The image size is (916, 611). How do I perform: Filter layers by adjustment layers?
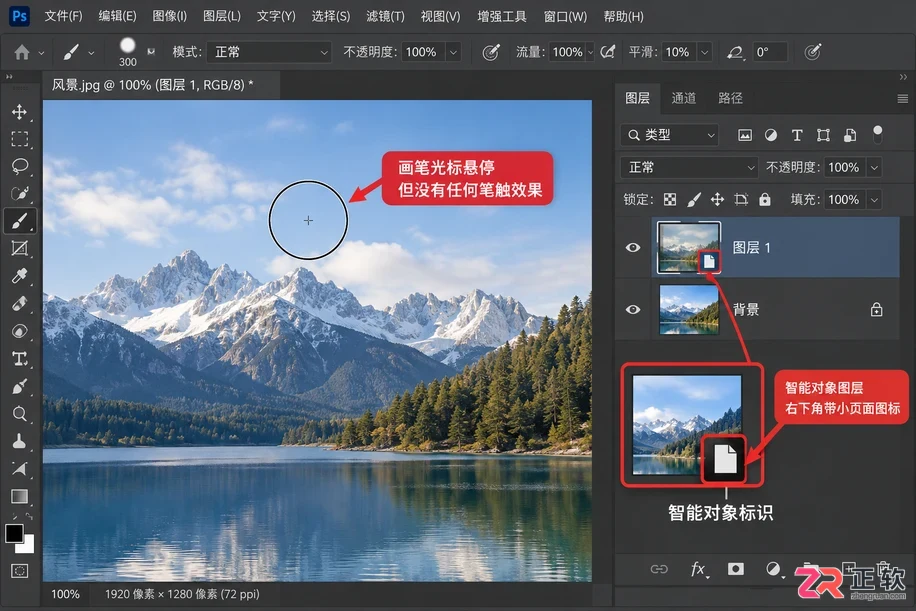coord(771,136)
